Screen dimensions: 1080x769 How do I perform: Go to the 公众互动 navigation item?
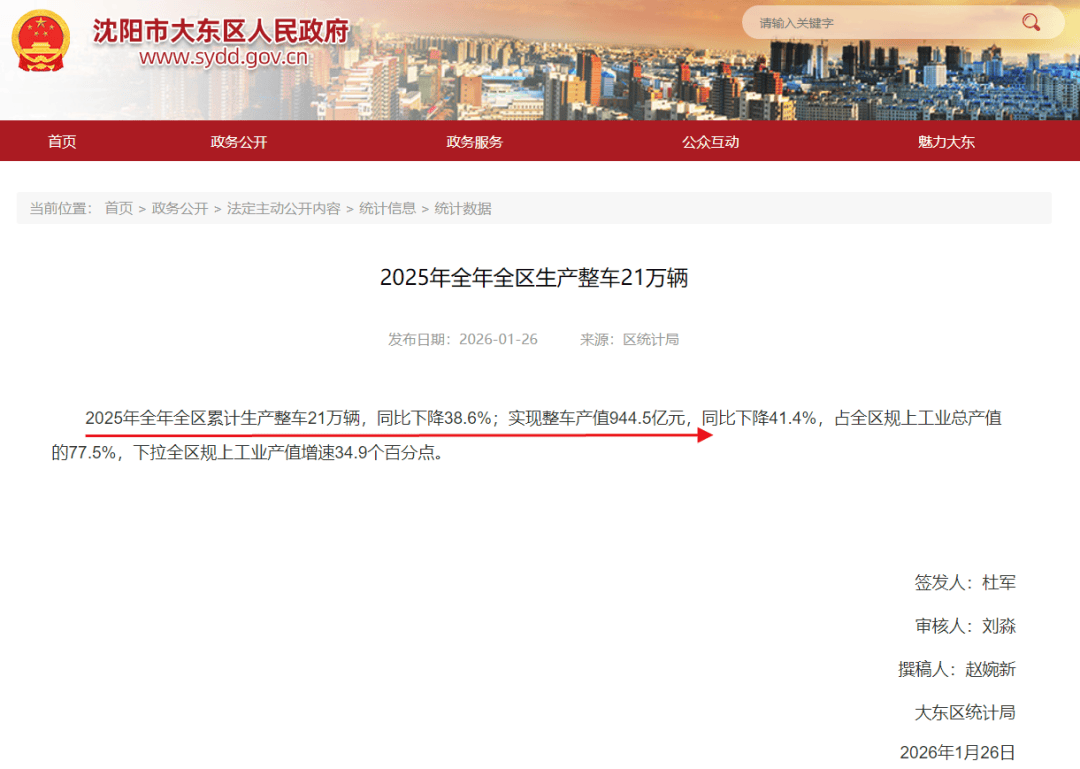710,142
